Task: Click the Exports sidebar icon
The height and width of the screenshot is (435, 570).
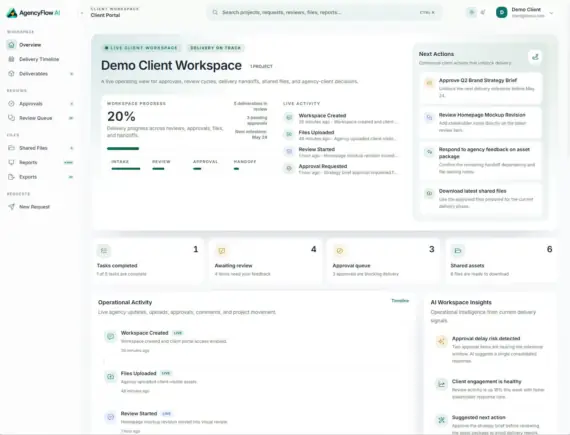Action: click(11, 177)
